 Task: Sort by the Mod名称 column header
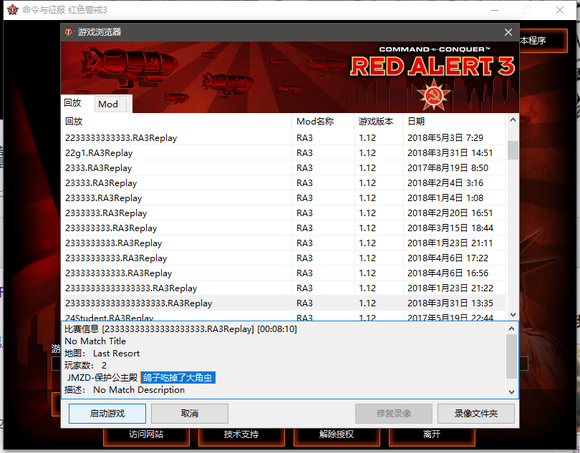tap(323, 121)
